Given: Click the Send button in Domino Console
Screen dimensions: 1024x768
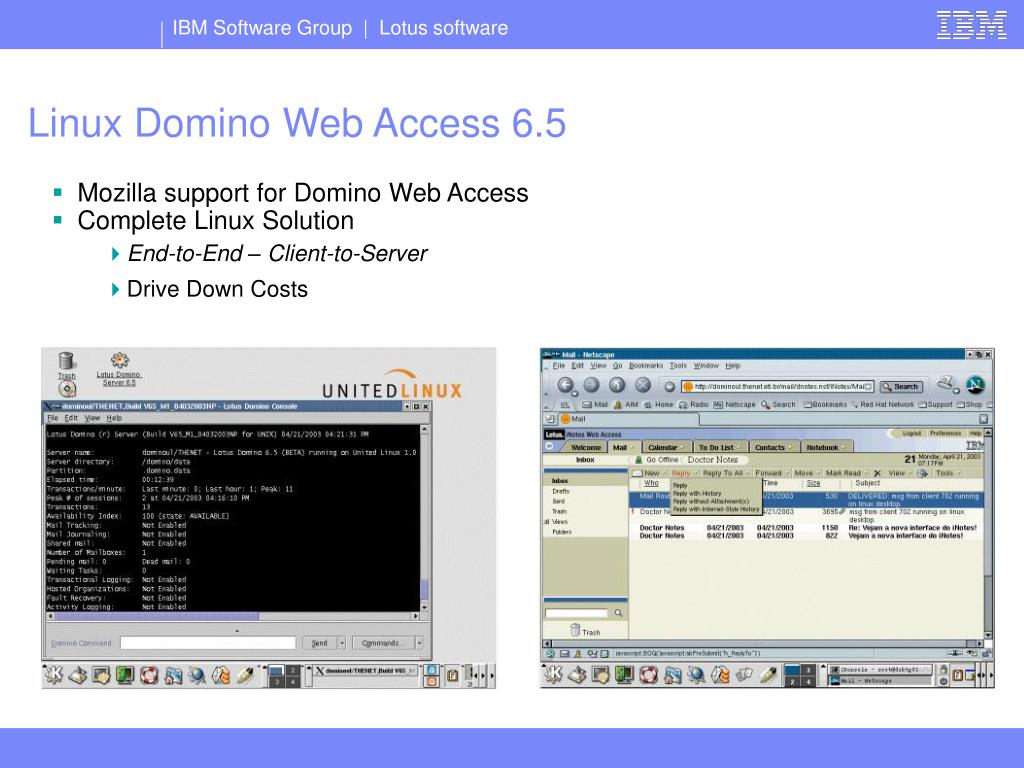Looking at the screenshot, I should click(x=319, y=643).
